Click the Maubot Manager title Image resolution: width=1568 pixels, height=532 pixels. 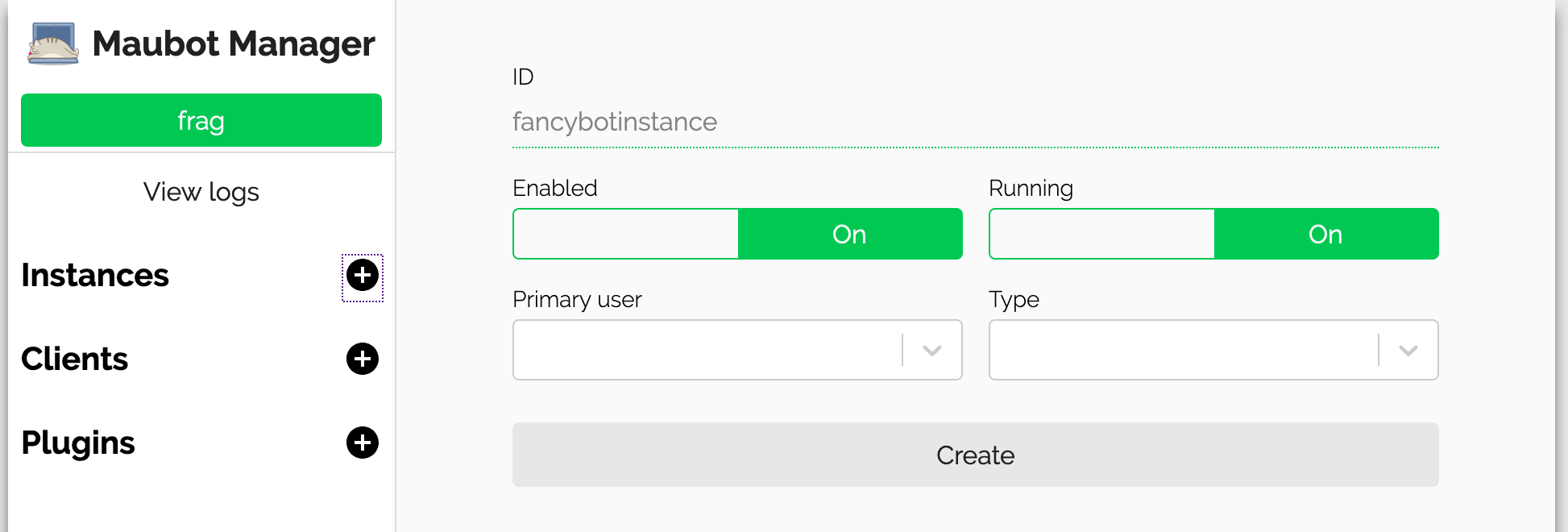tap(234, 44)
